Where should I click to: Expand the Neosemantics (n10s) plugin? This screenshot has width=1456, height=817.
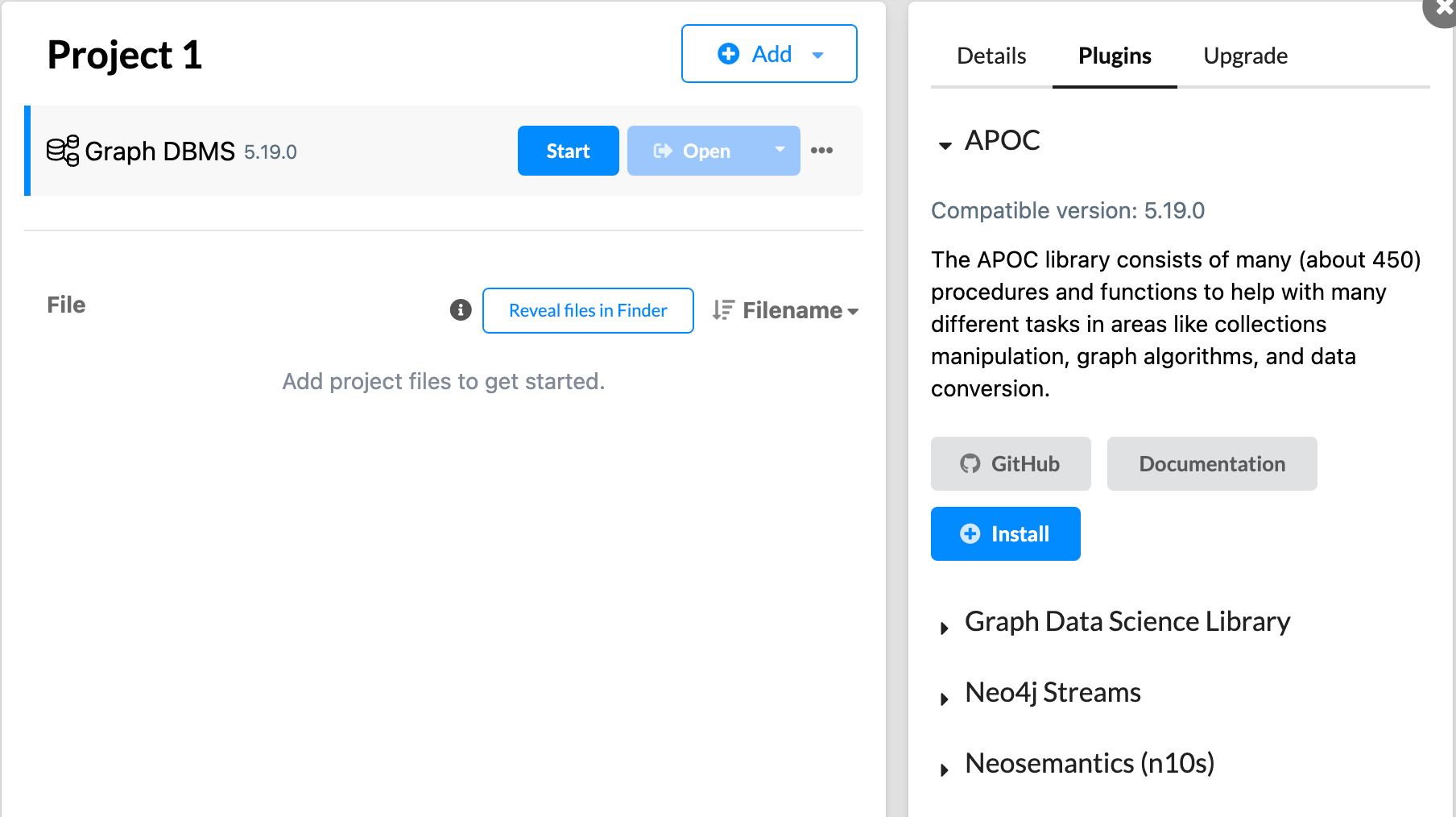coord(945,769)
